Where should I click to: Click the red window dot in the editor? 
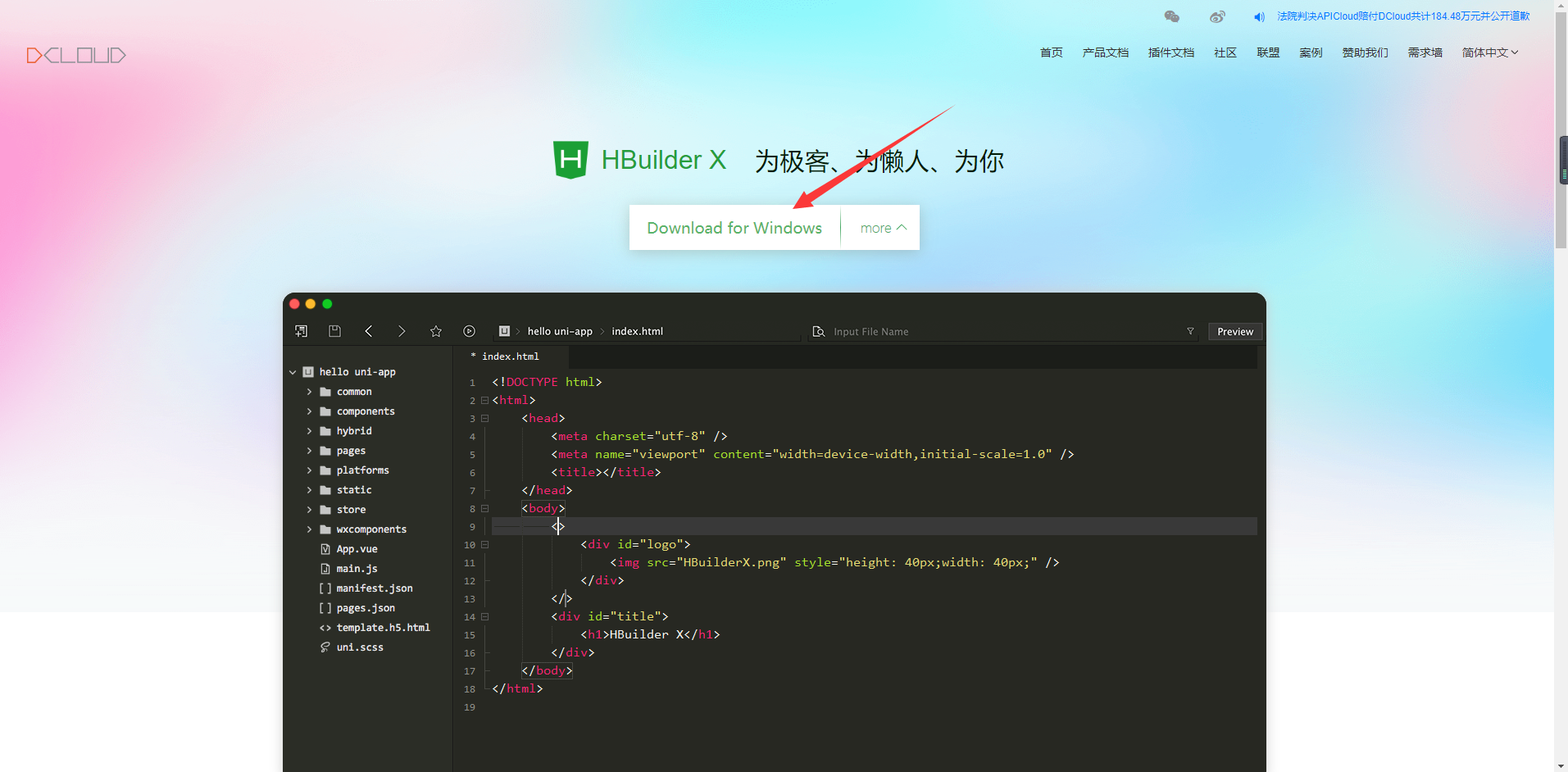[x=294, y=304]
